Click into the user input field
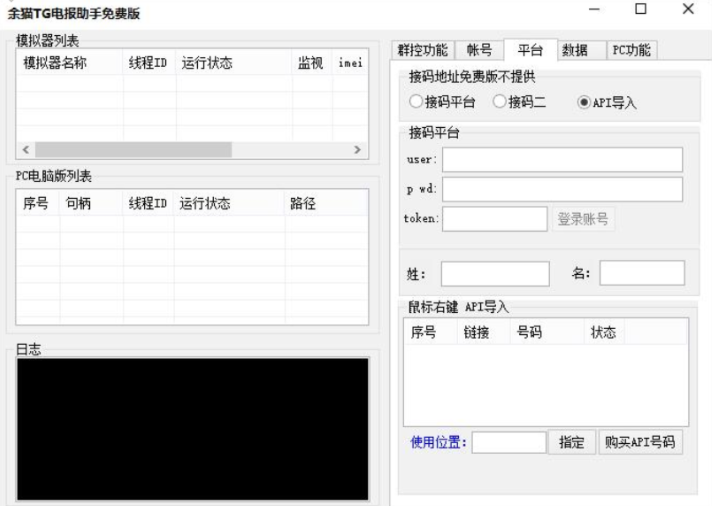This screenshot has width=712, height=506. coord(562,160)
